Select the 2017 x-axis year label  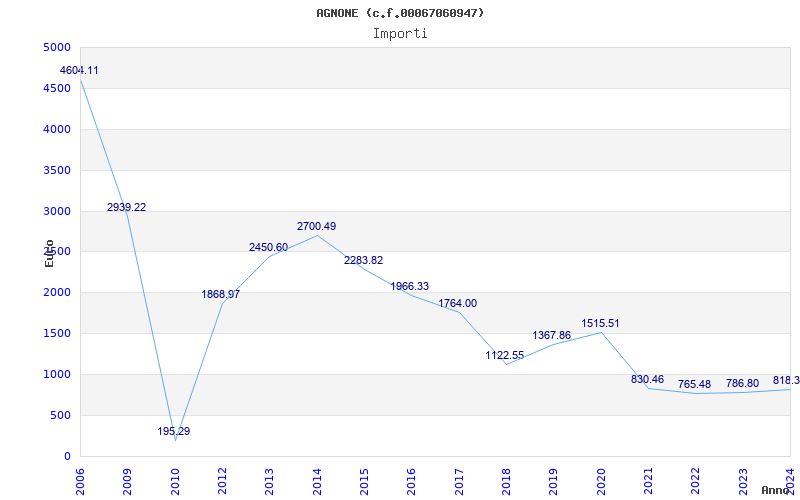(459, 481)
